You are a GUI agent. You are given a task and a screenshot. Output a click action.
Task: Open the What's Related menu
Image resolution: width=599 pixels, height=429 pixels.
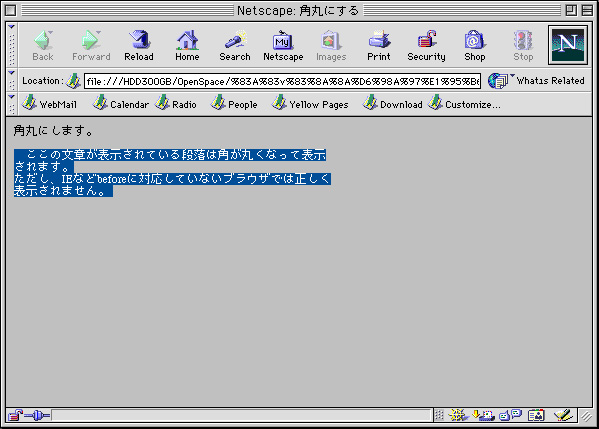pyautogui.click(x=536, y=81)
